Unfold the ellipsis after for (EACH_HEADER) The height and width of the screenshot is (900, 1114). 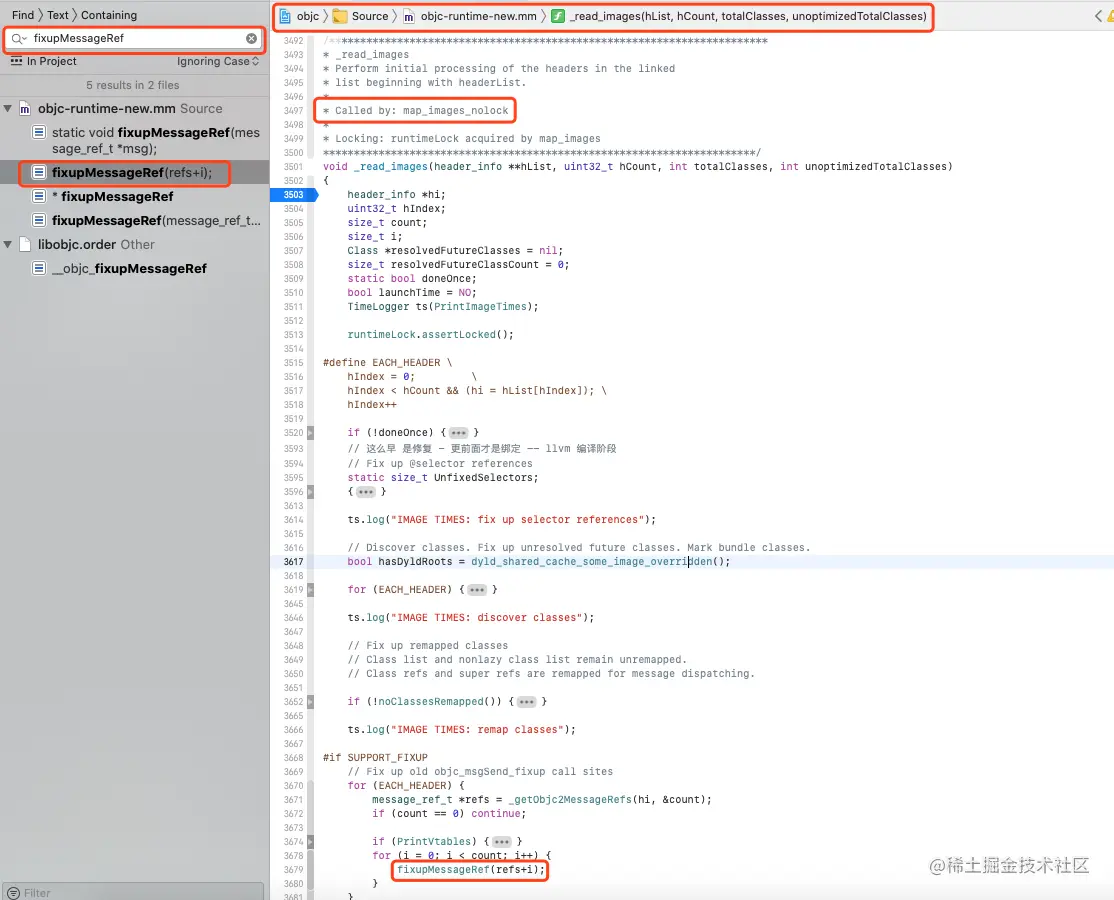tap(477, 590)
